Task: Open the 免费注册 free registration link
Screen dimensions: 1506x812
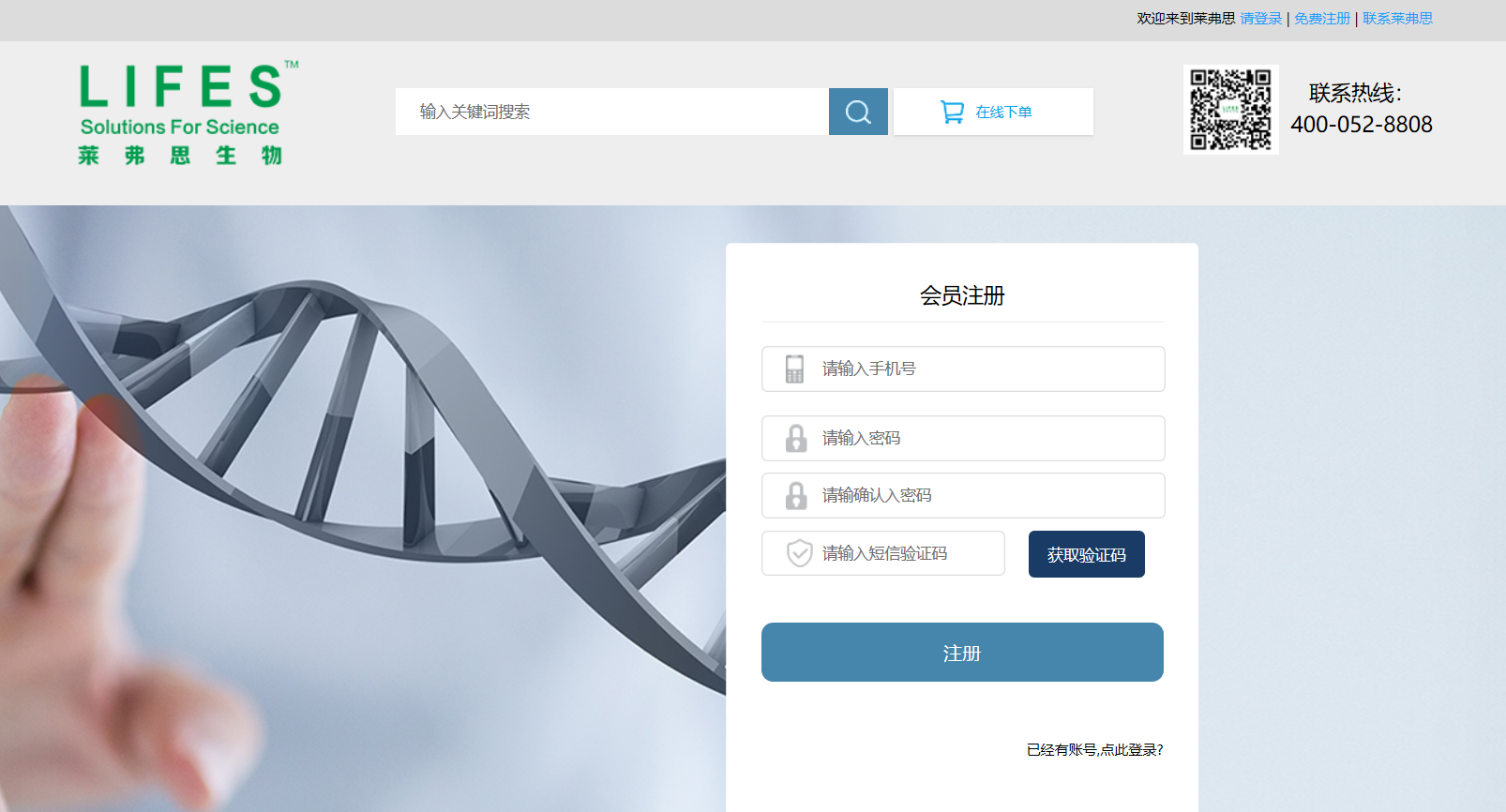Action: (1322, 19)
